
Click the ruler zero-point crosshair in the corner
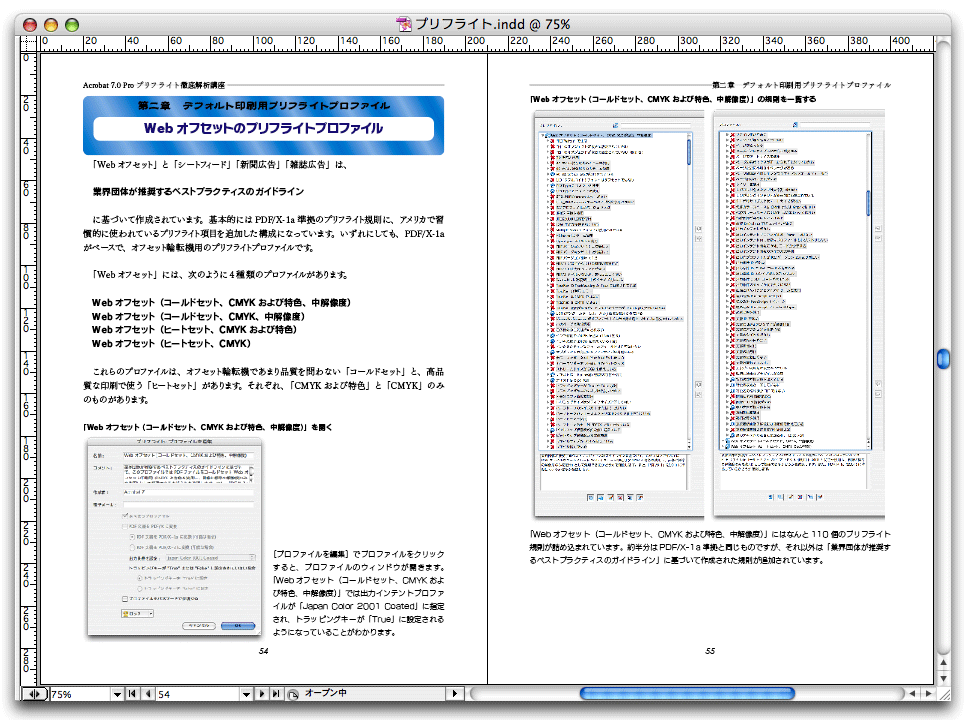click(29, 43)
